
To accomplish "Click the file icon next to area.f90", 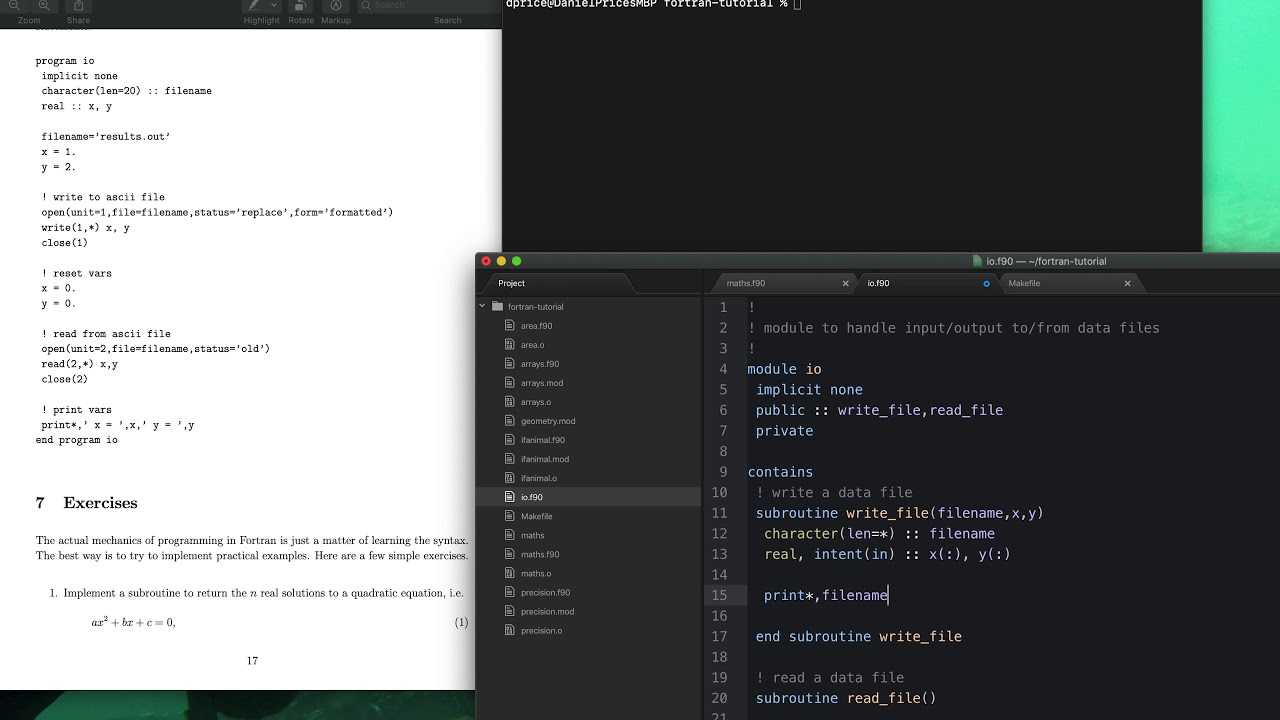I will [x=510, y=326].
